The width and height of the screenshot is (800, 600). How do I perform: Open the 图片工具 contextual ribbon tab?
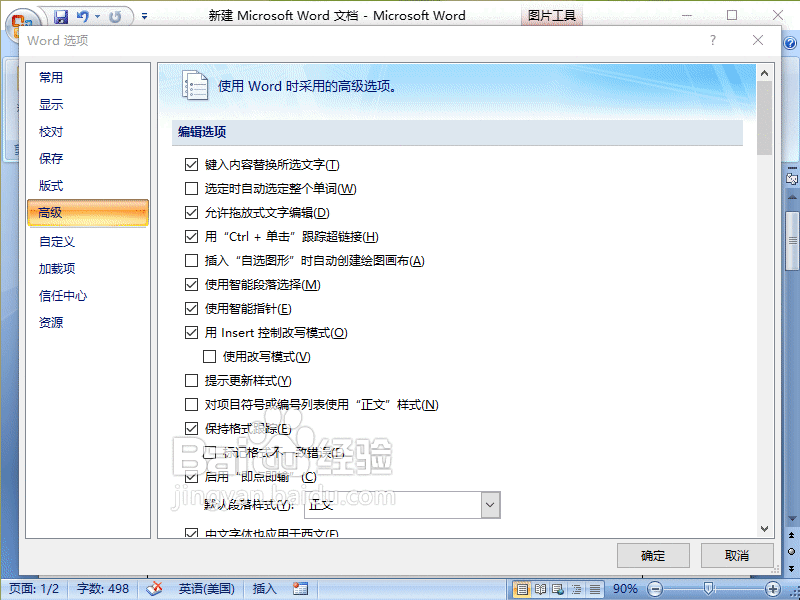click(x=552, y=16)
